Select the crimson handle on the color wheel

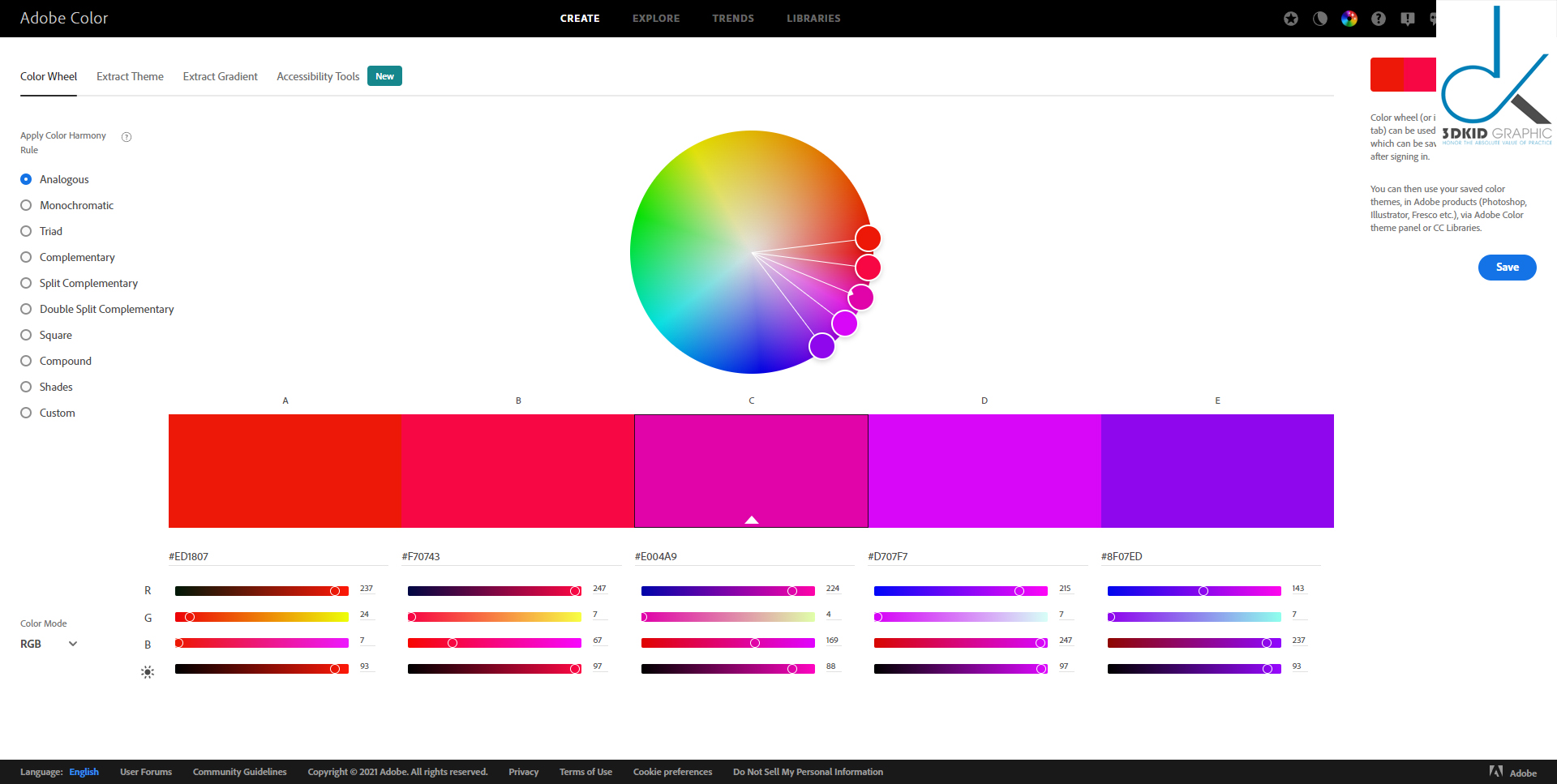coord(868,268)
